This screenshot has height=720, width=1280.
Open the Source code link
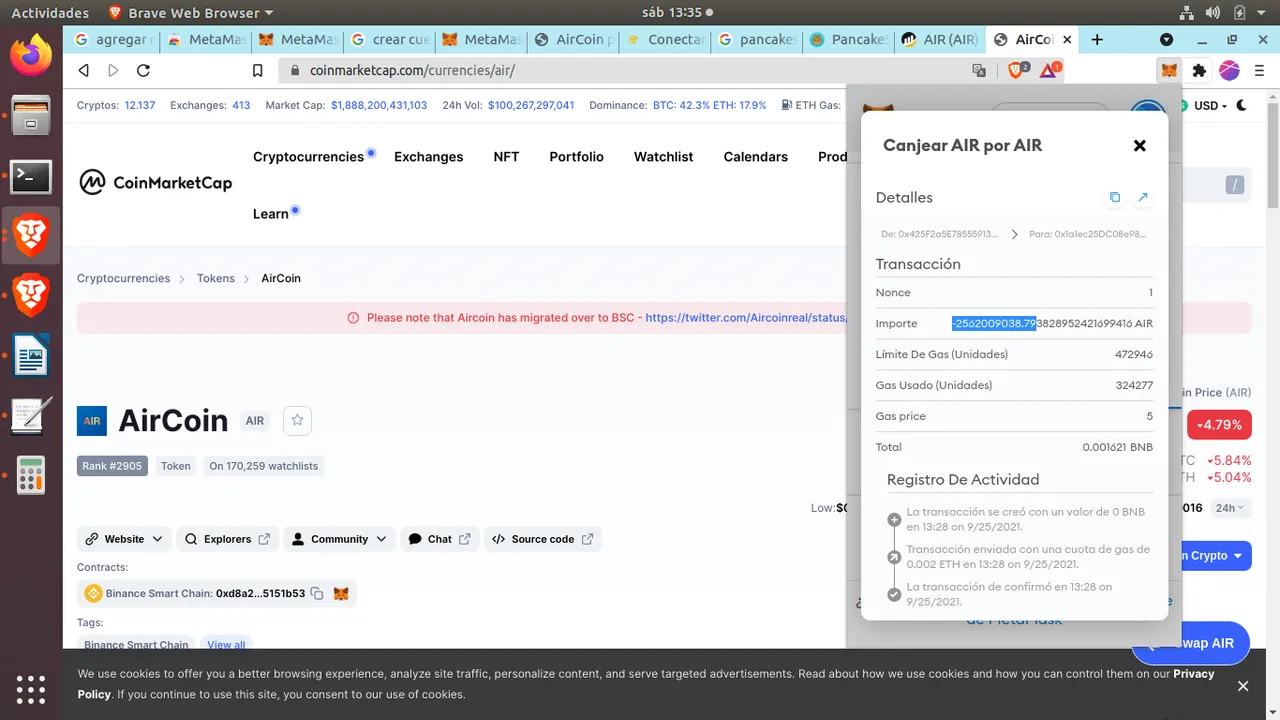click(543, 539)
